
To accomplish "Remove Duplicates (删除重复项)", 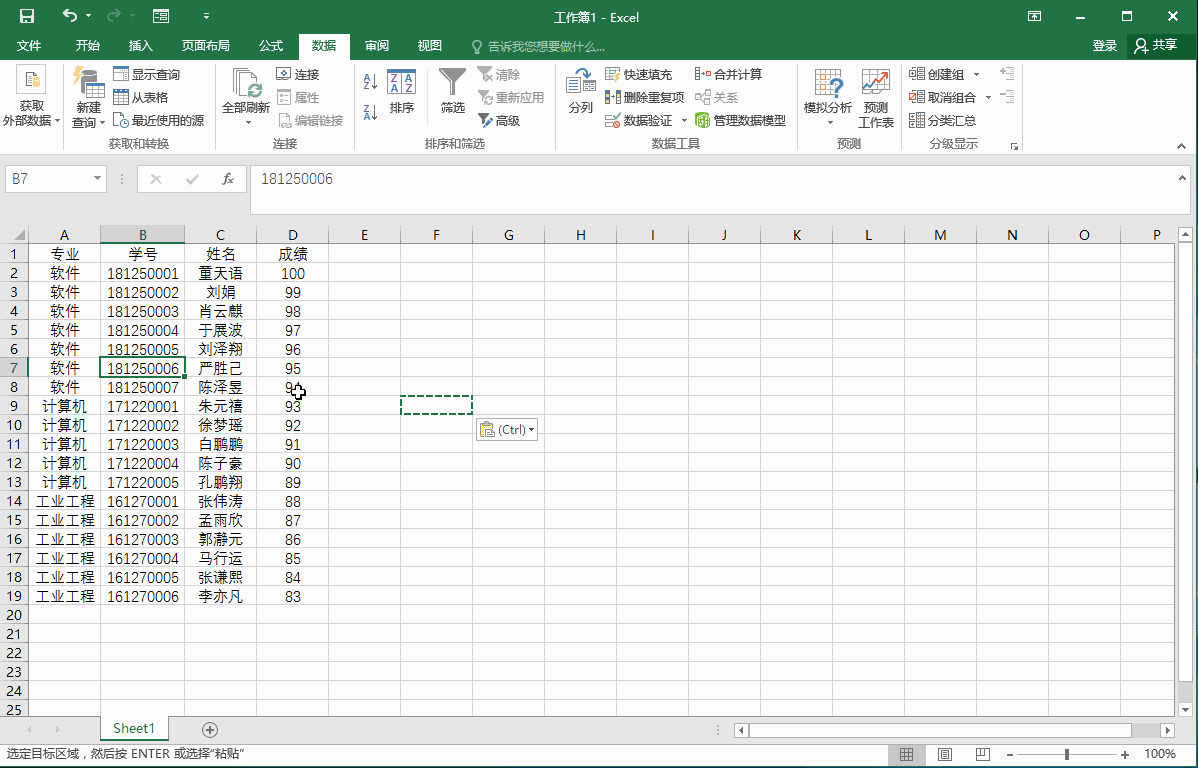I will [644, 97].
